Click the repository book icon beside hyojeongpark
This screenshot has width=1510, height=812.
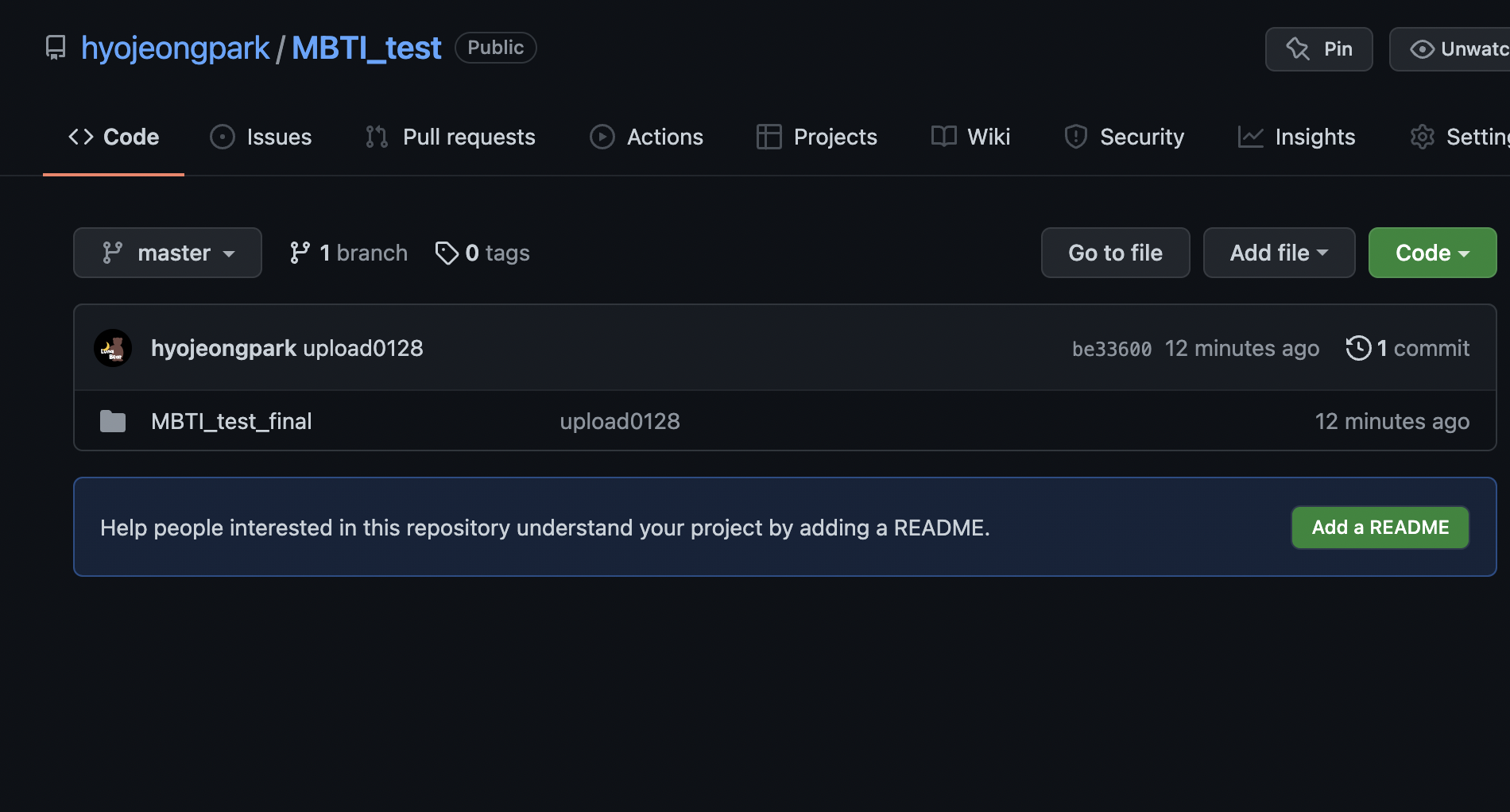pos(56,48)
